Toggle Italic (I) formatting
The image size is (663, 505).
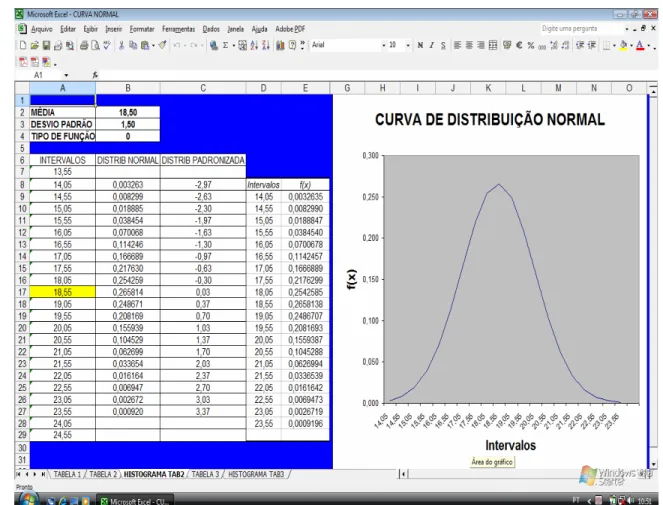pos(431,45)
